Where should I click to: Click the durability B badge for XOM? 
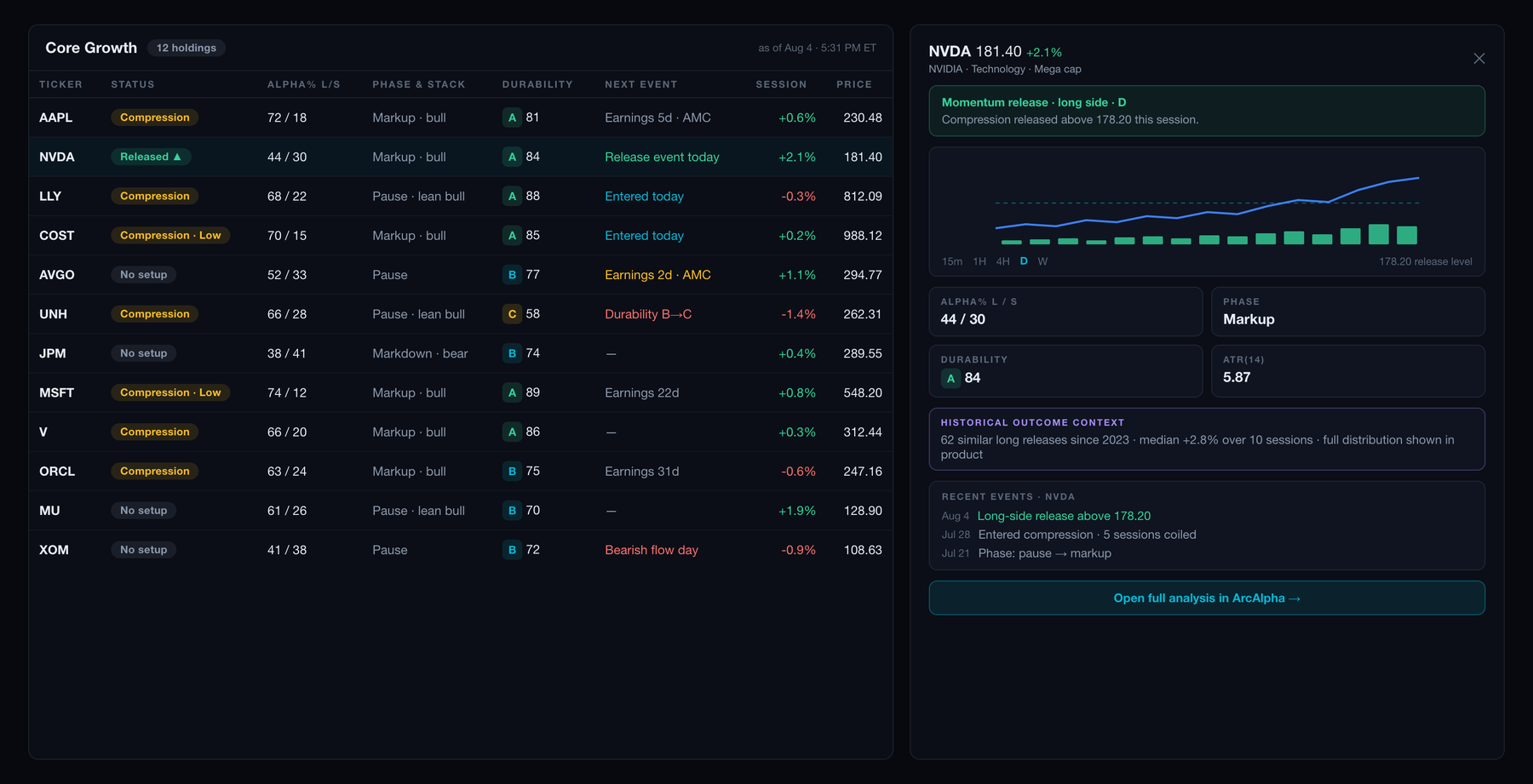click(x=512, y=550)
